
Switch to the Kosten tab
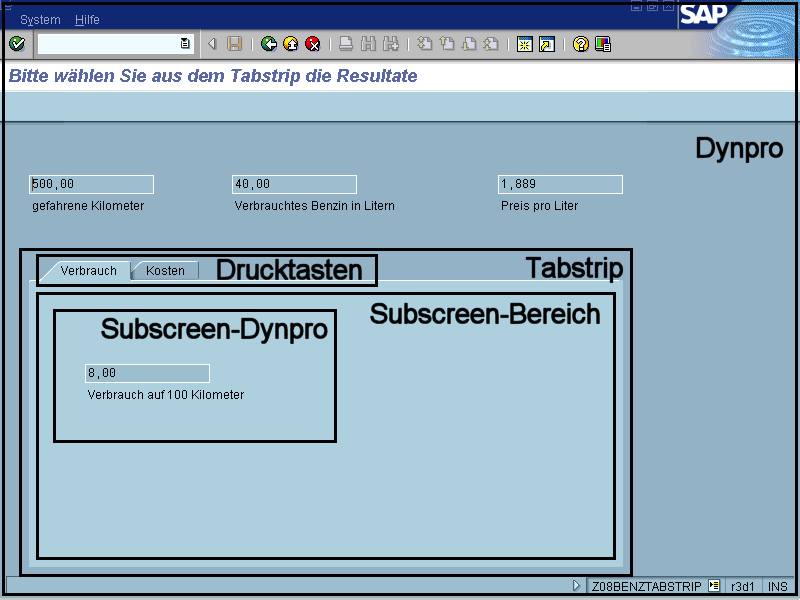coord(165,270)
